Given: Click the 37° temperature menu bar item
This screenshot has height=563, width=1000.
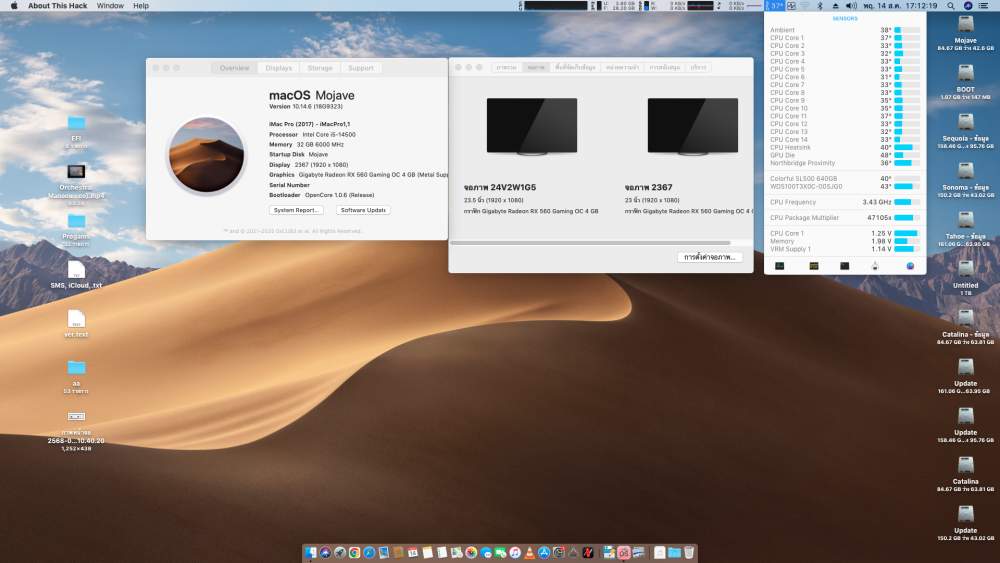Looking at the screenshot, I should coord(774,6).
